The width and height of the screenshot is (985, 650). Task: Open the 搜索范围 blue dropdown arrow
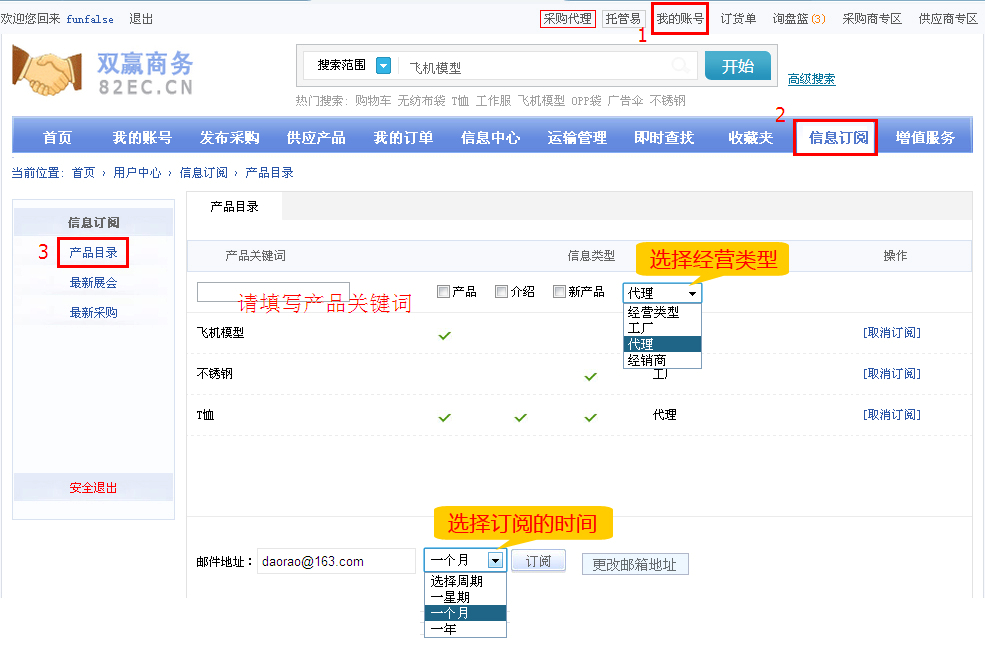[383, 66]
